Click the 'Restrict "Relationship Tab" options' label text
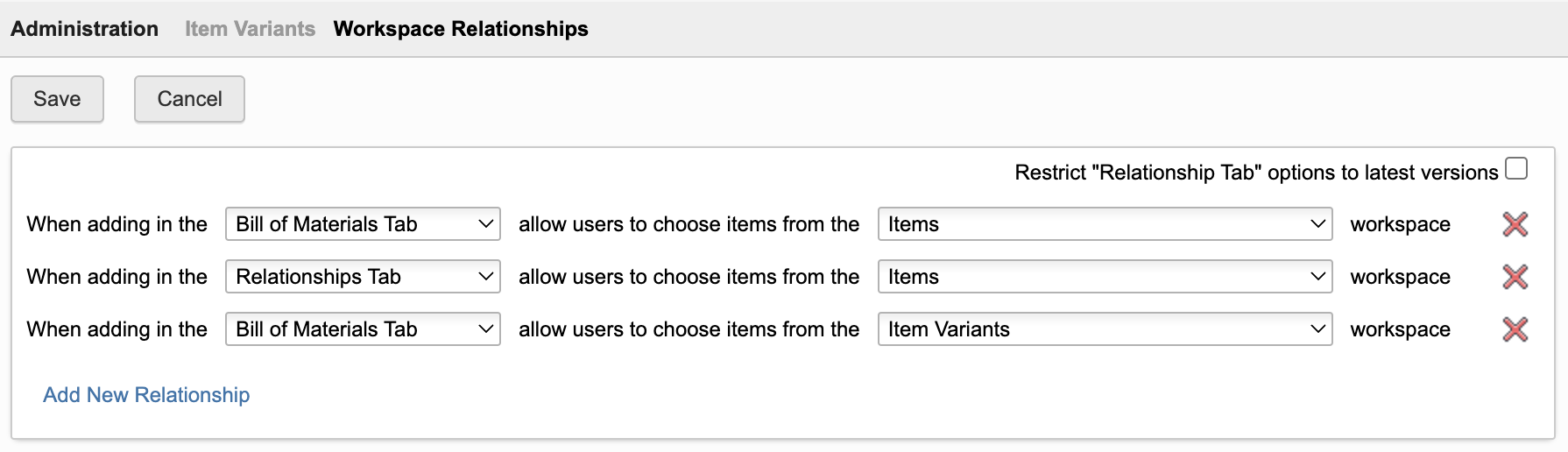The image size is (1568, 452). [x=1255, y=173]
